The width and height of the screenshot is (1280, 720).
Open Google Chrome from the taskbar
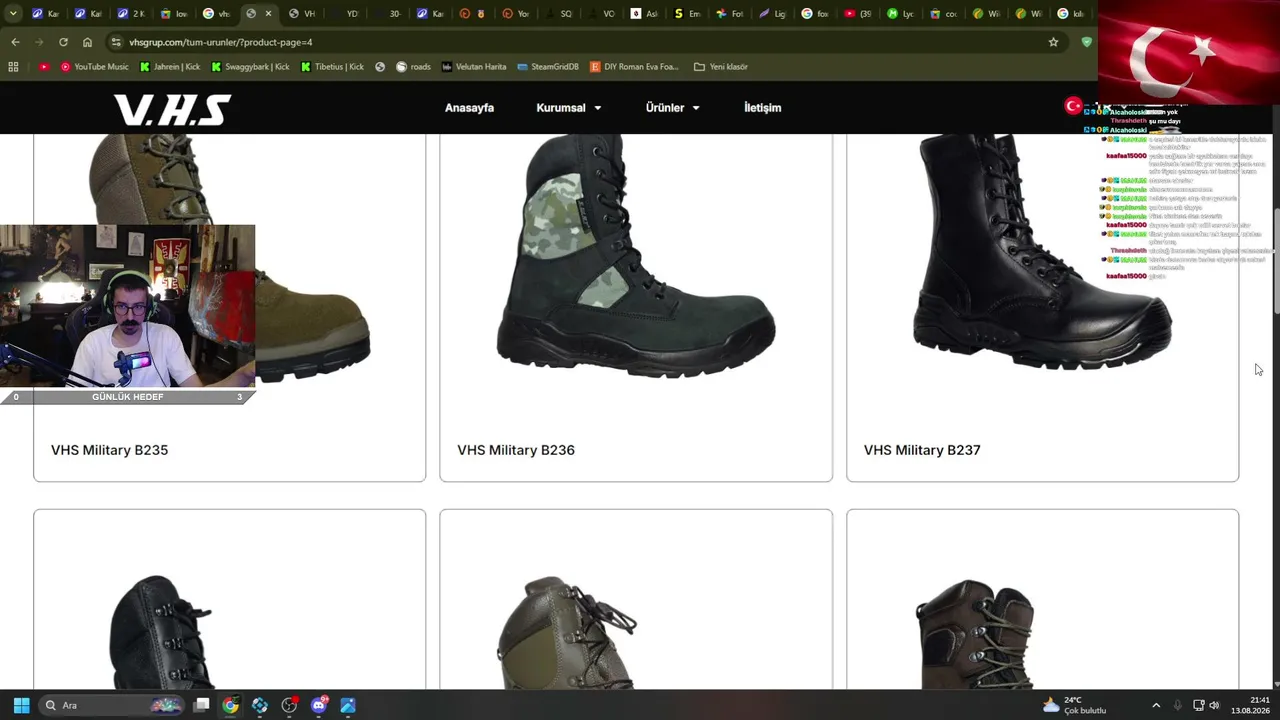(x=230, y=705)
